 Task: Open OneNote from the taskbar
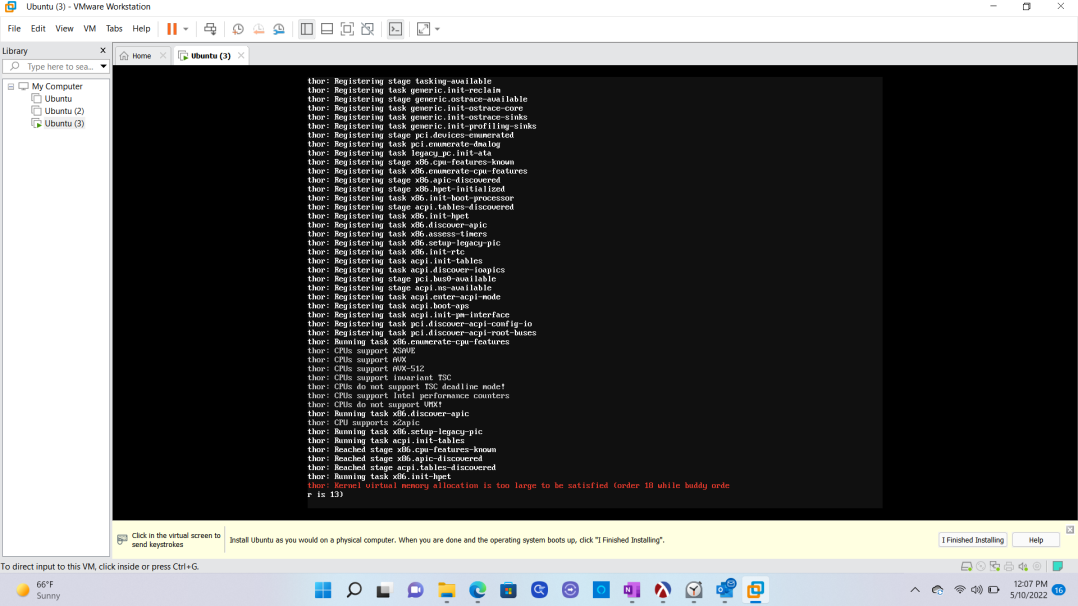tap(632, 590)
